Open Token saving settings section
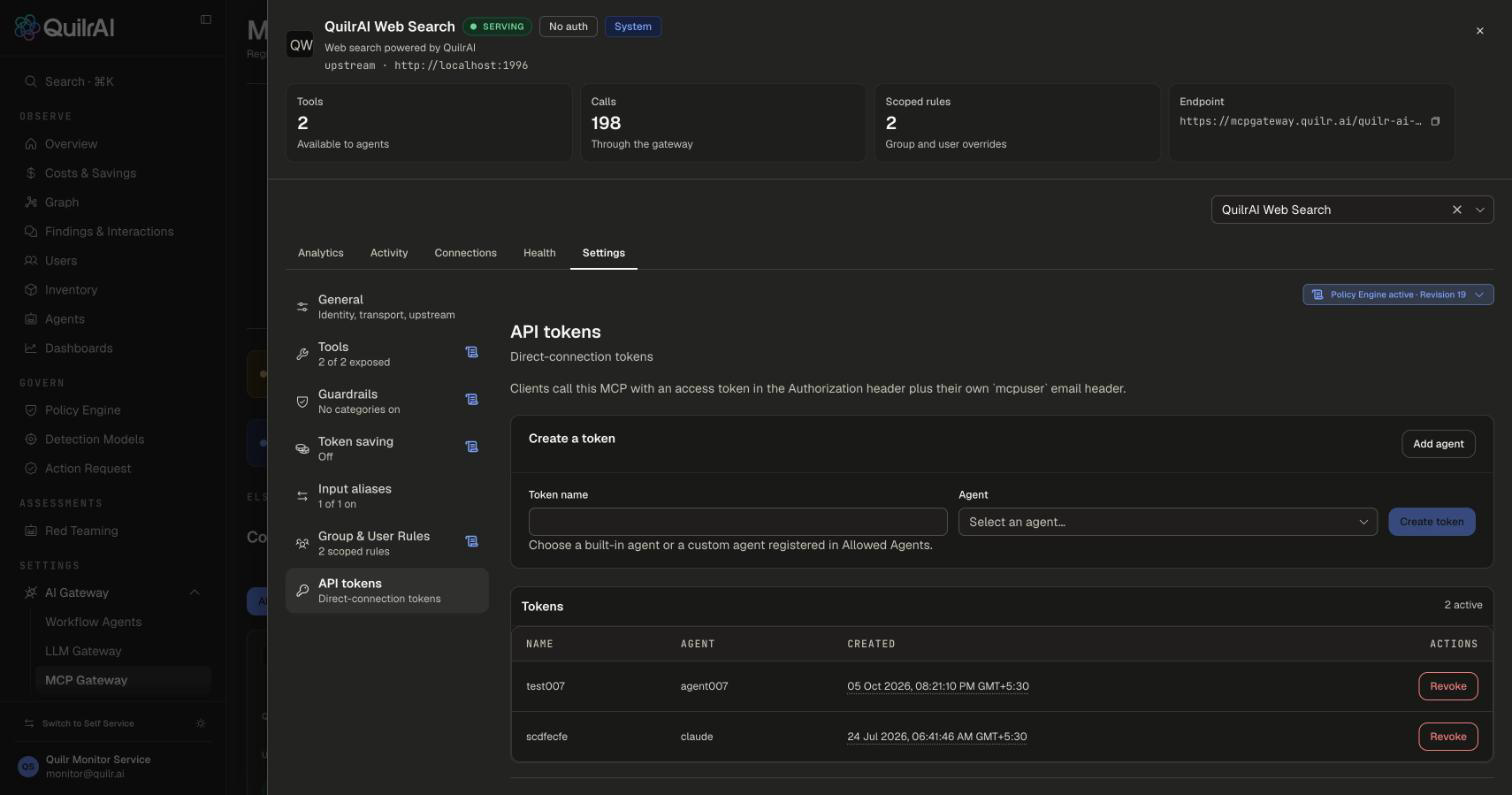Image resolution: width=1512 pixels, height=795 pixels. 387,448
